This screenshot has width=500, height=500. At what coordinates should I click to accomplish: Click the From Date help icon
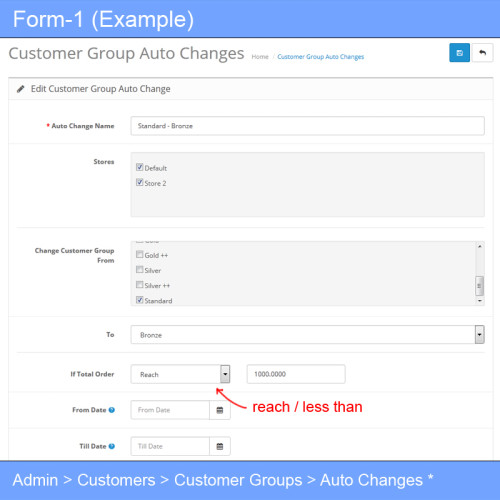(x=112, y=410)
